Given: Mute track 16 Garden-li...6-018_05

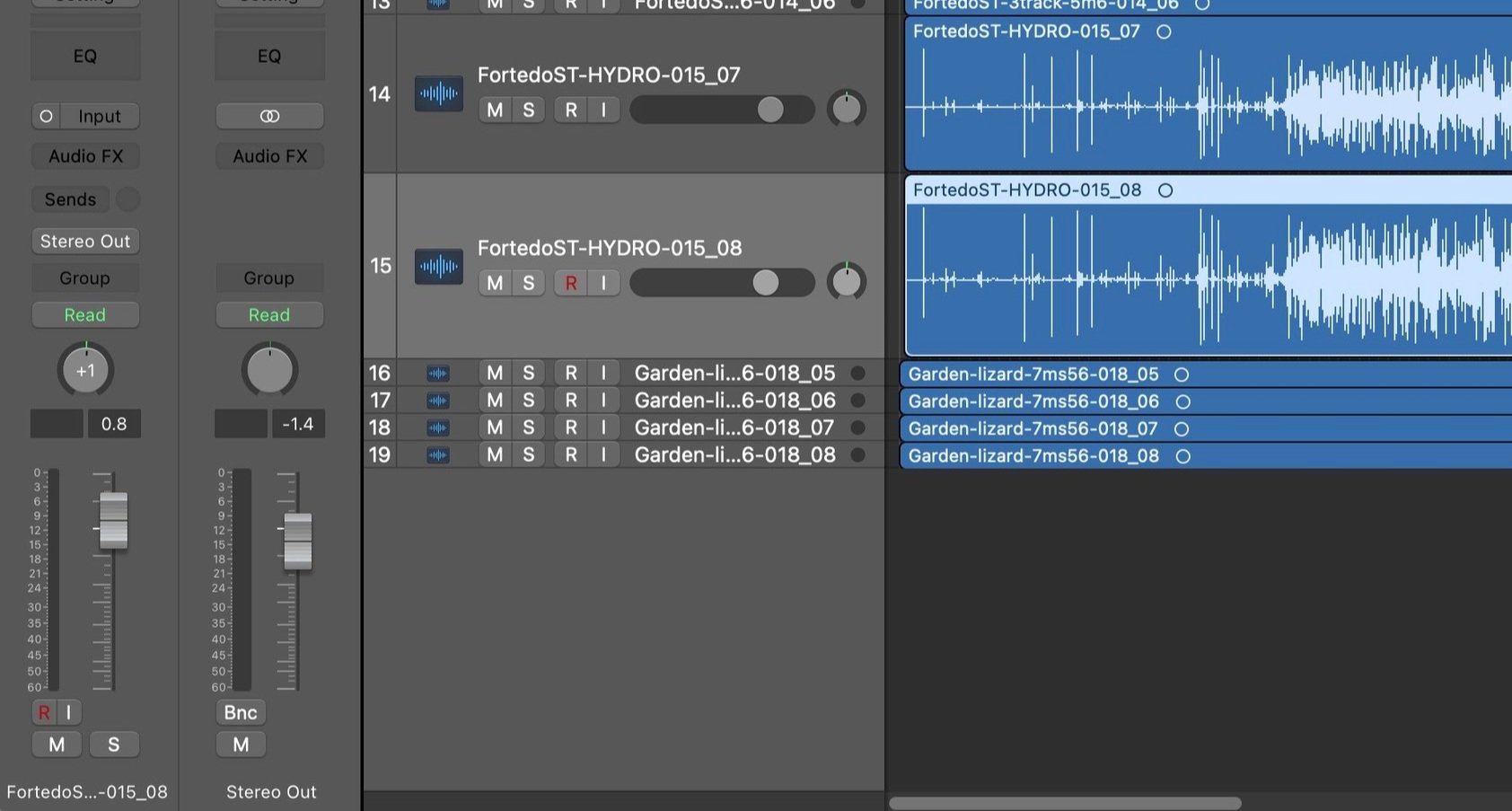Looking at the screenshot, I should pos(495,373).
